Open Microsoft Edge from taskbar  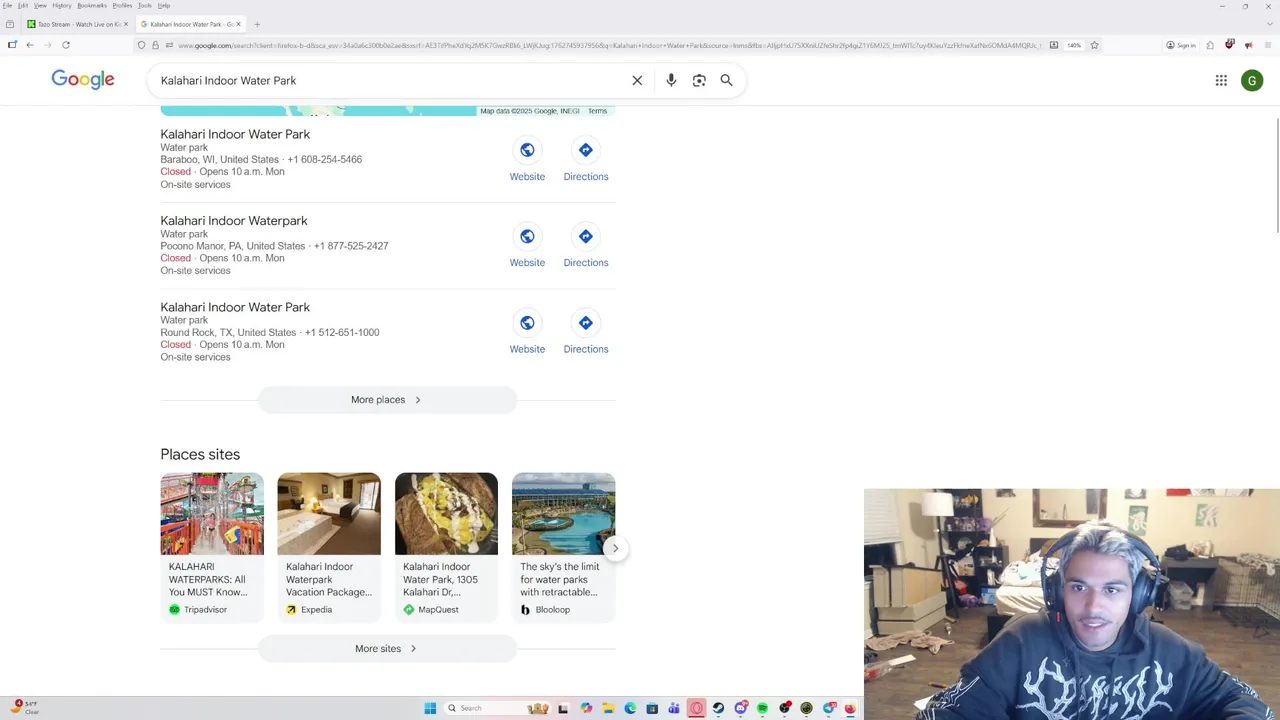click(630, 708)
